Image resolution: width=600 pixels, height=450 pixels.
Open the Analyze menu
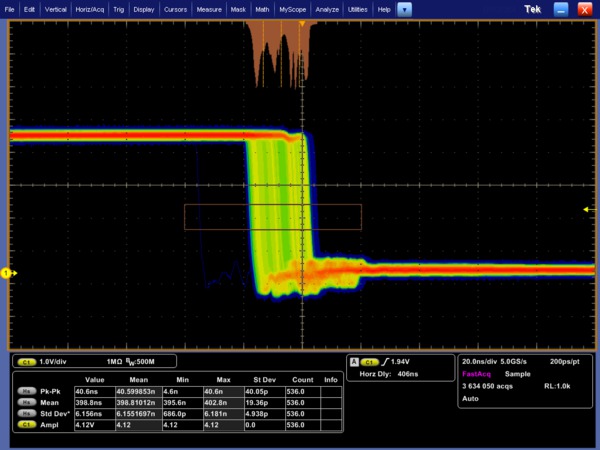pyautogui.click(x=329, y=9)
